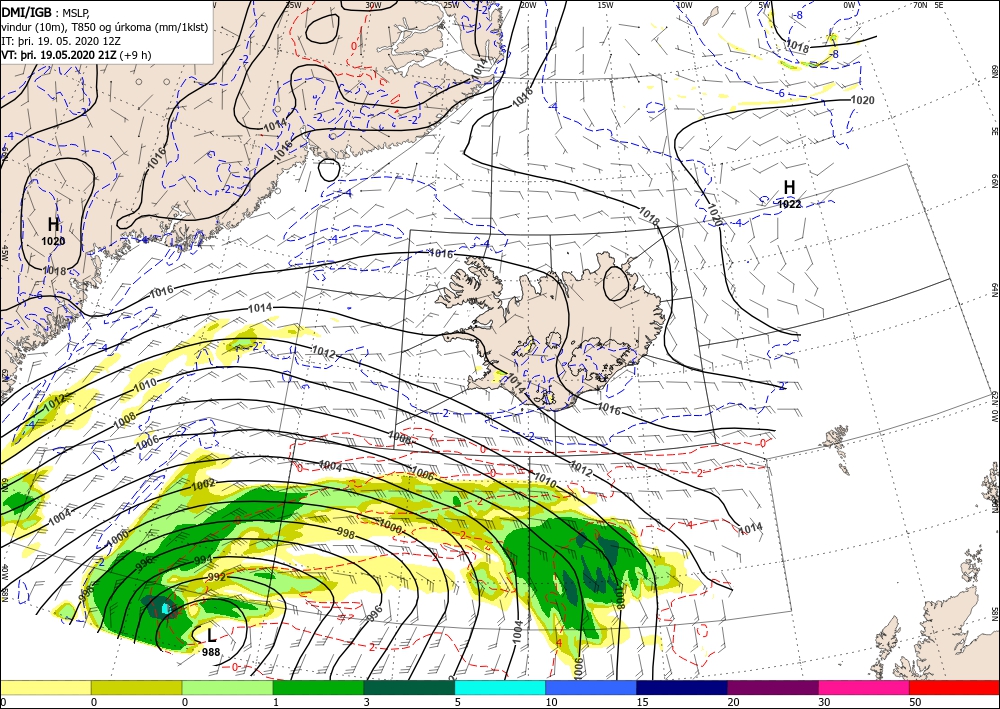Click the H marker over Greenland
1000x709 pixels.
[x=54, y=224]
